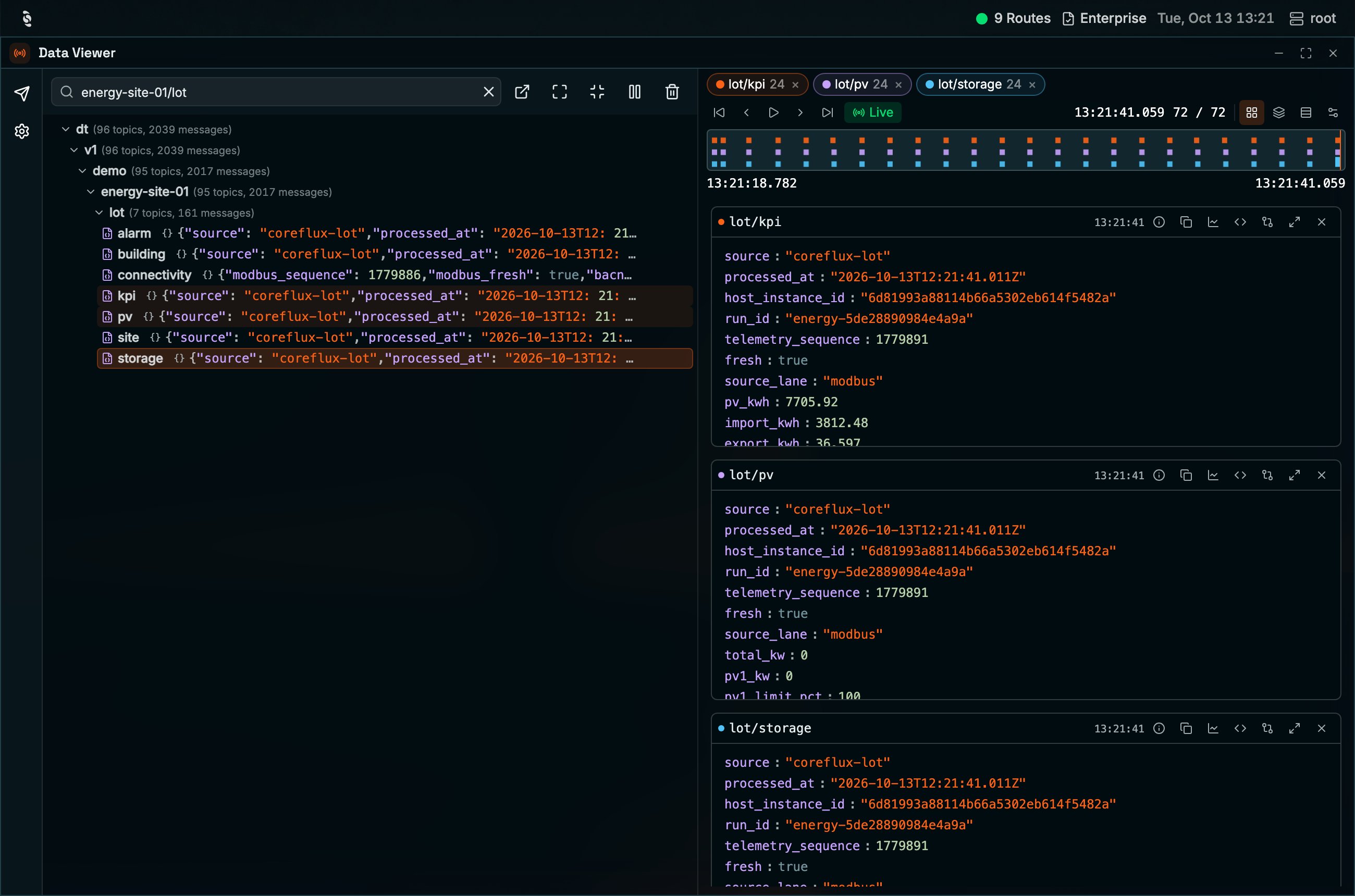This screenshot has height=896, width=1355.
Task: Copy the lot/pv payload
Action: pos(1186,475)
